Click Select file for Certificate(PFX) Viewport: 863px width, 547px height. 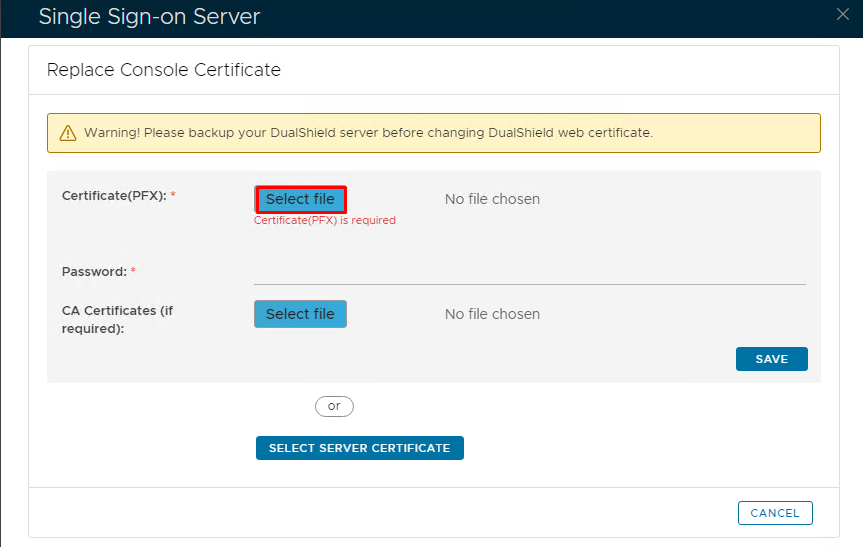click(x=300, y=199)
